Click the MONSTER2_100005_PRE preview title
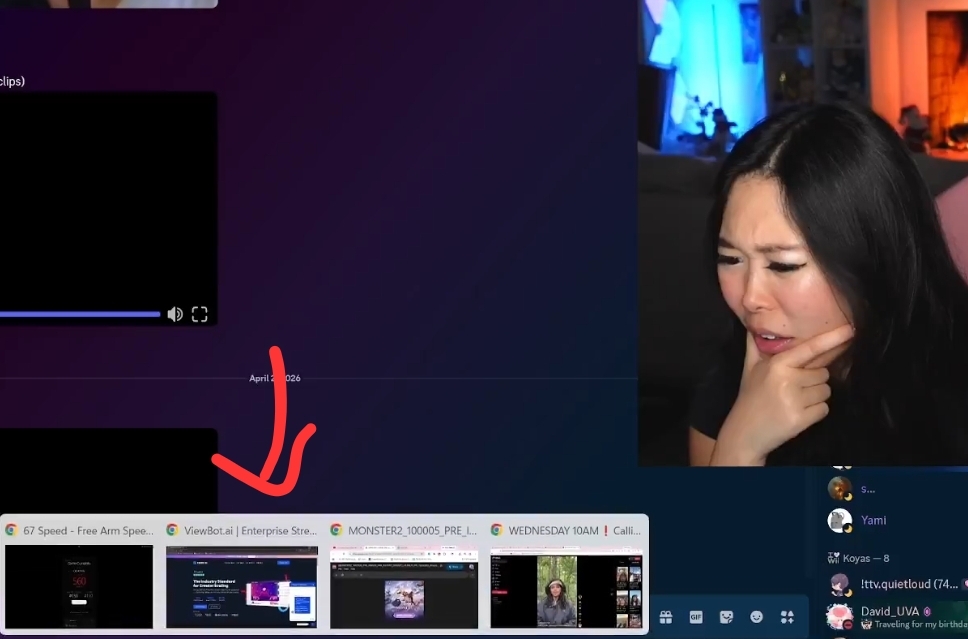 412,530
